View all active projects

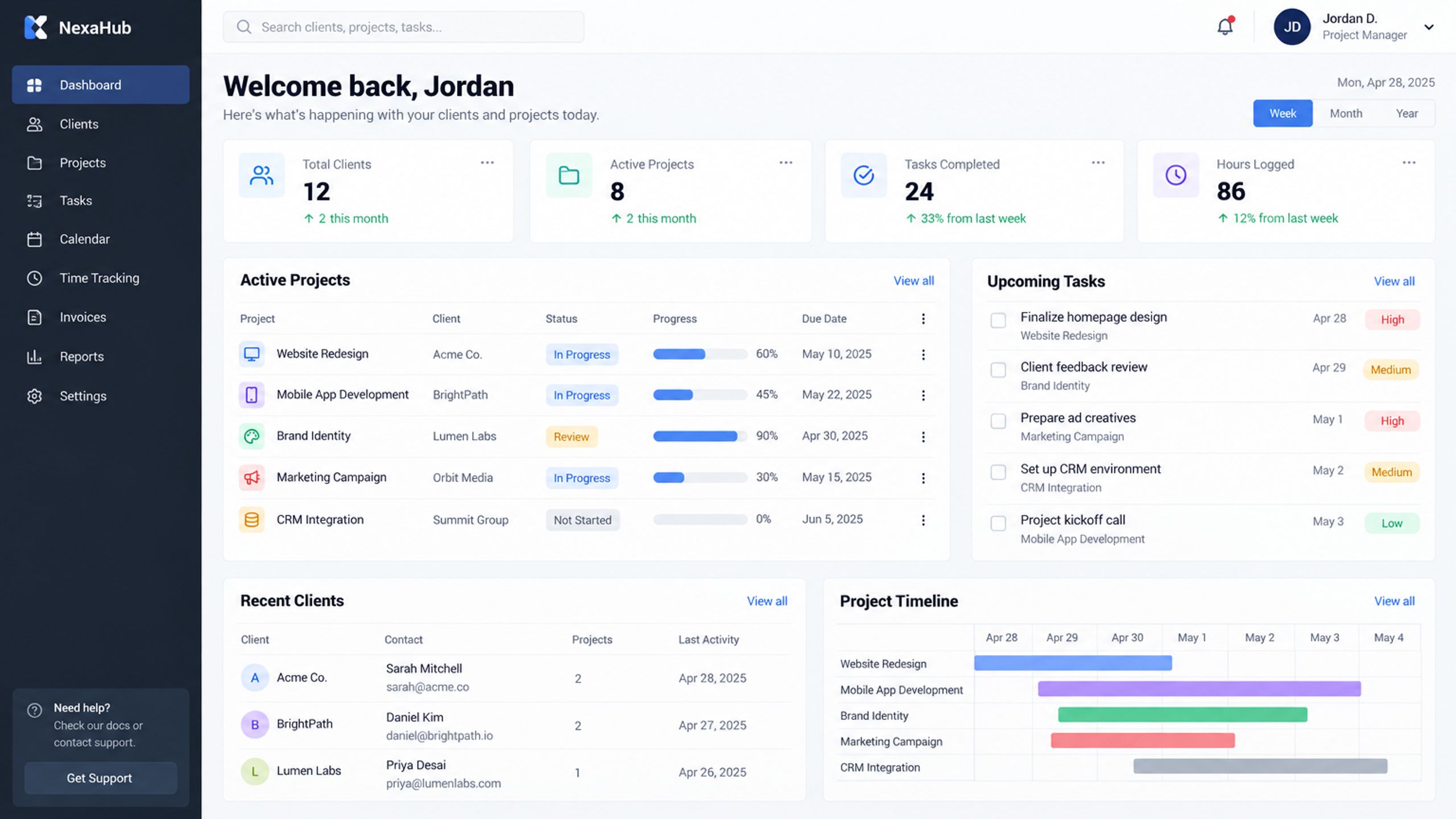tap(913, 280)
